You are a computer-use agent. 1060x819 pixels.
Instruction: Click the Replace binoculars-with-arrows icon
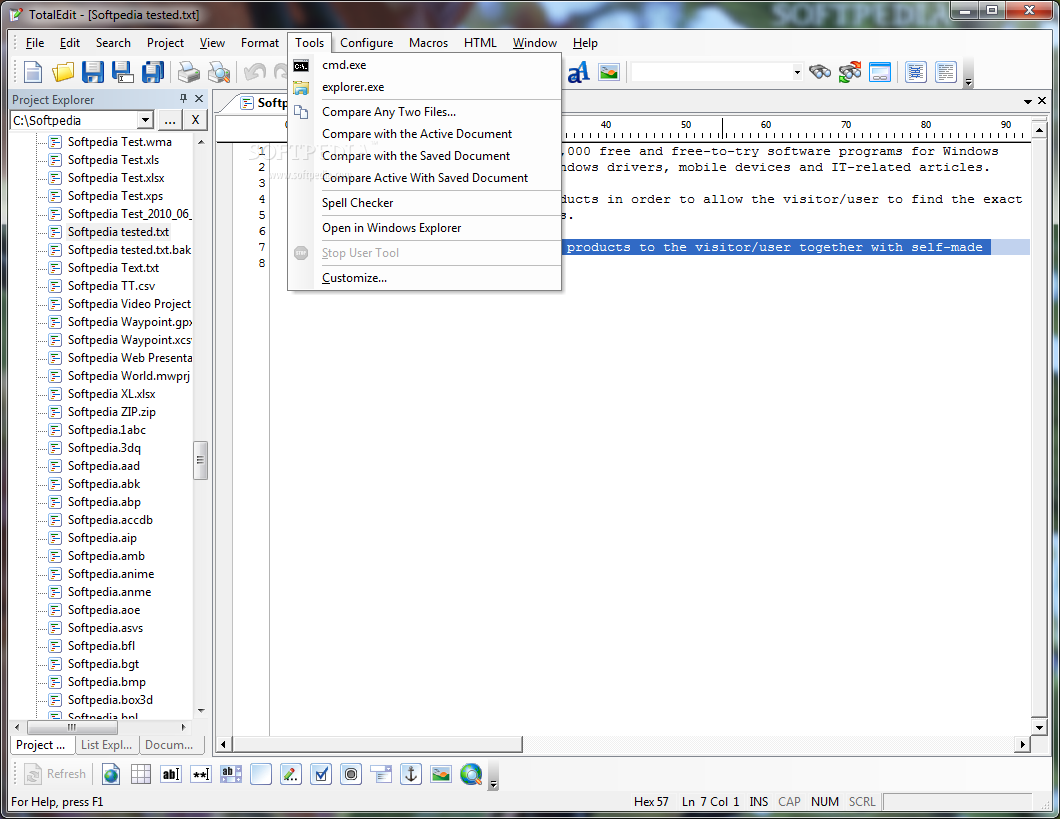pyautogui.click(x=850, y=72)
